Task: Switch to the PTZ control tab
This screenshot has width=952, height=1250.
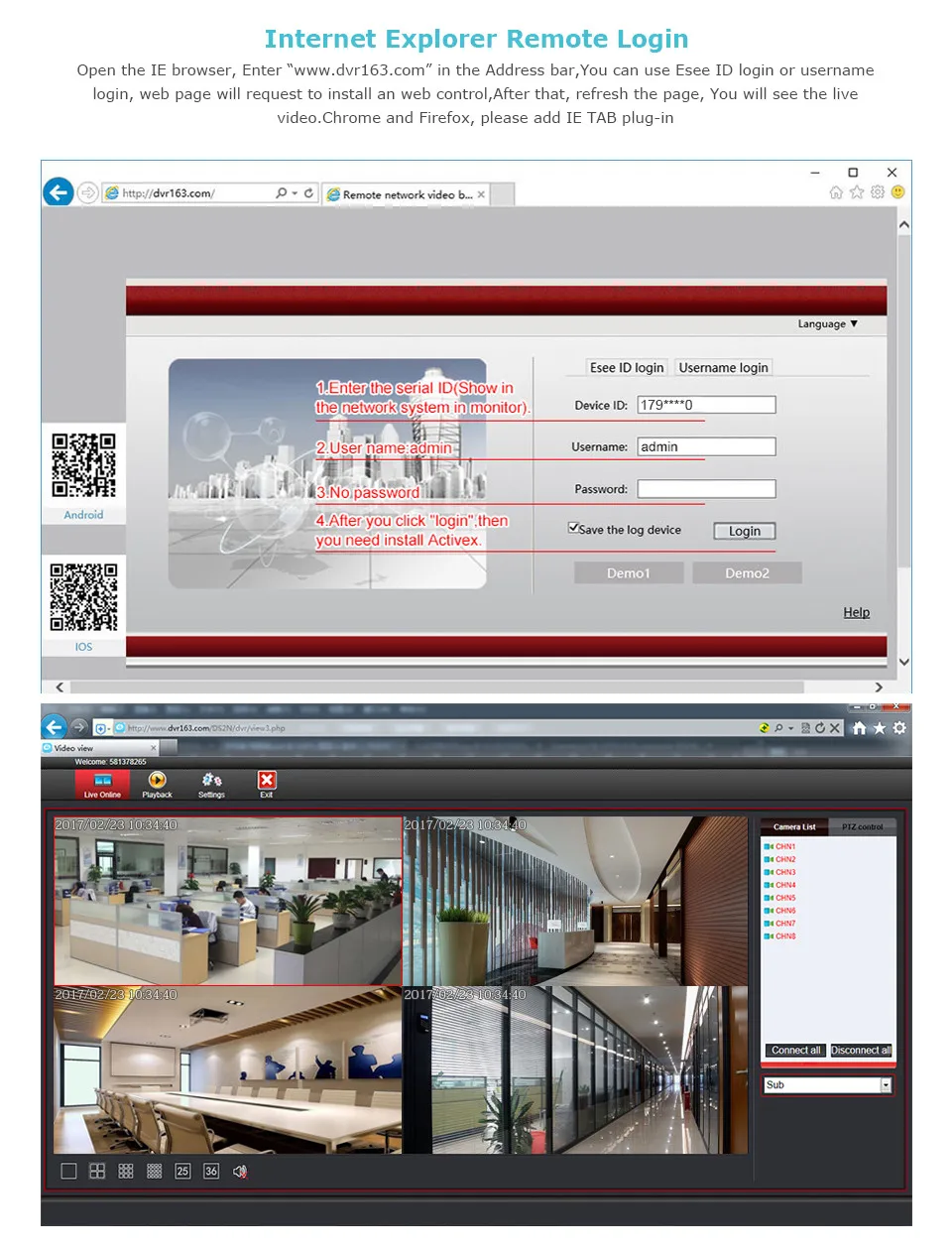Action: [x=862, y=826]
